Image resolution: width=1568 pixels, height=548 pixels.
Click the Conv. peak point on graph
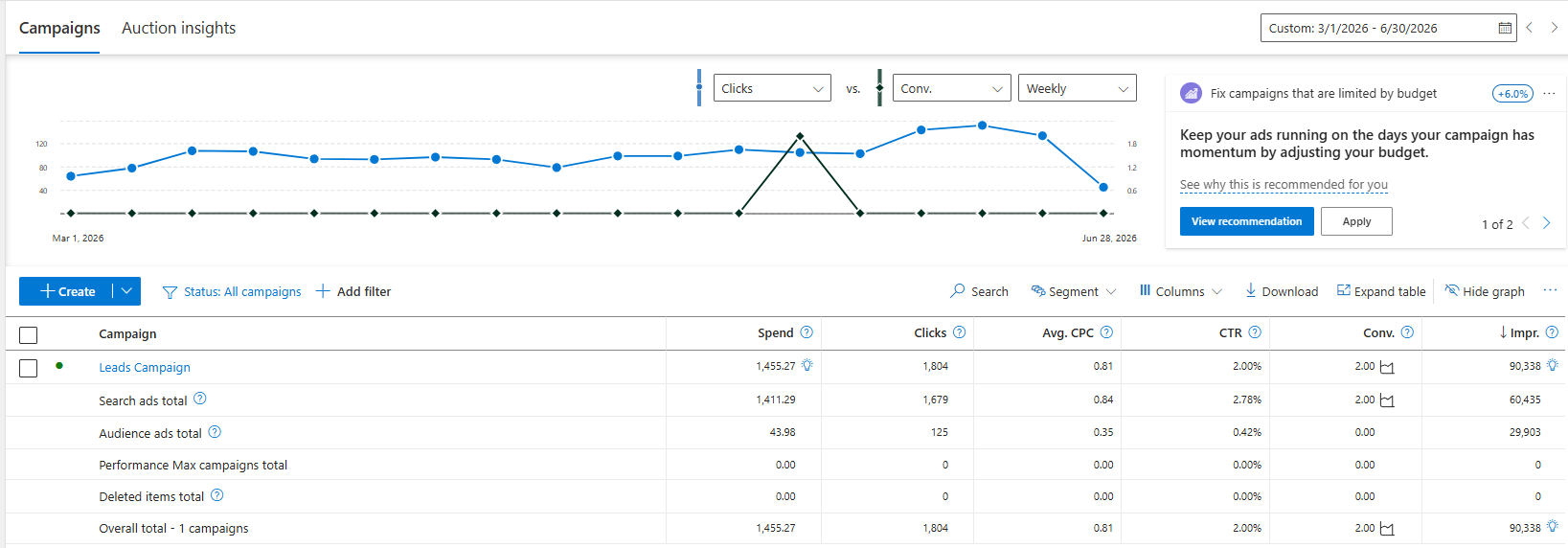tap(800, 136)
